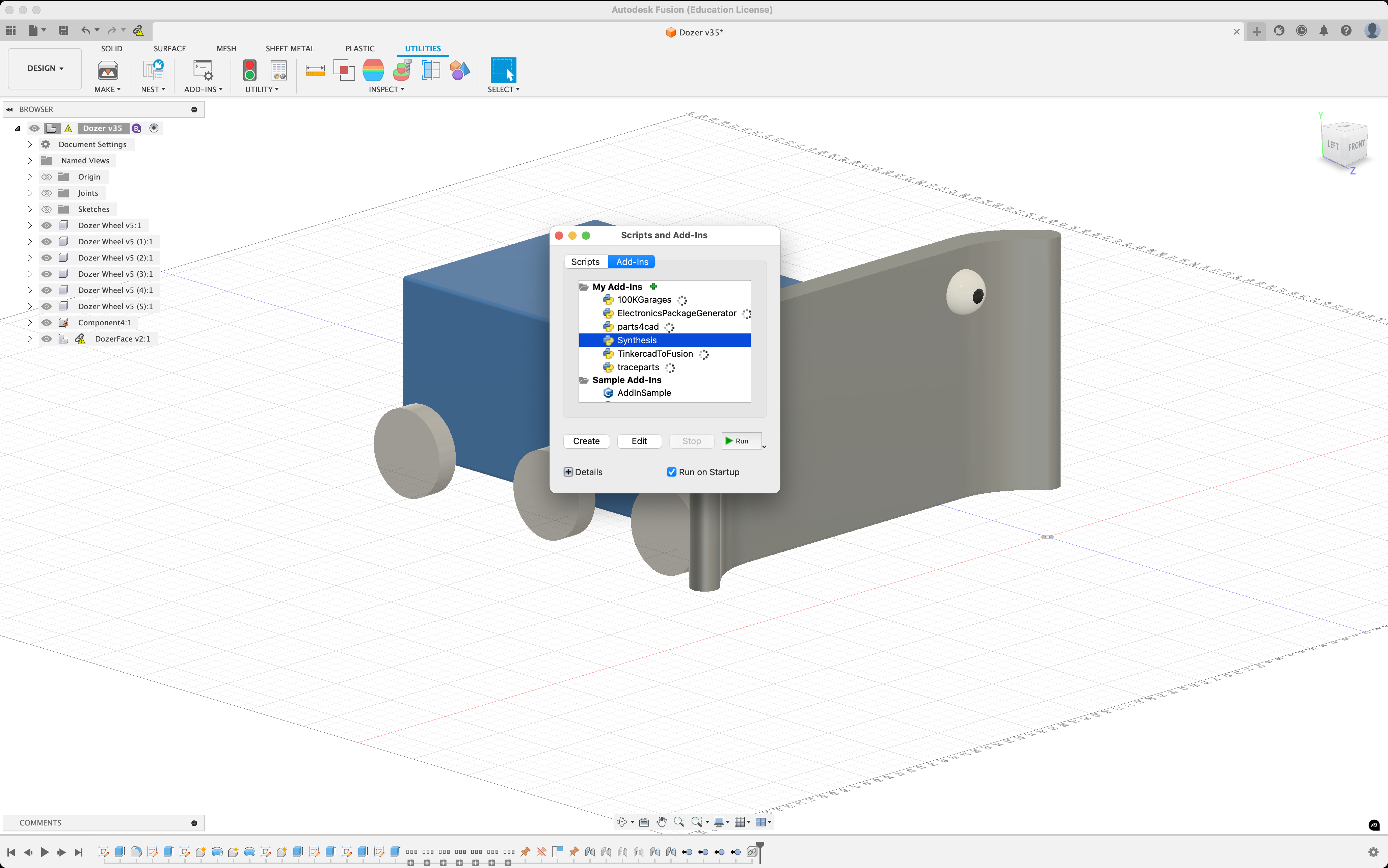The width and height of the screenshot is (1388, 868).
Task: Click the Measure tool icon
Action: pyautogui.click(x=315, y=70)
